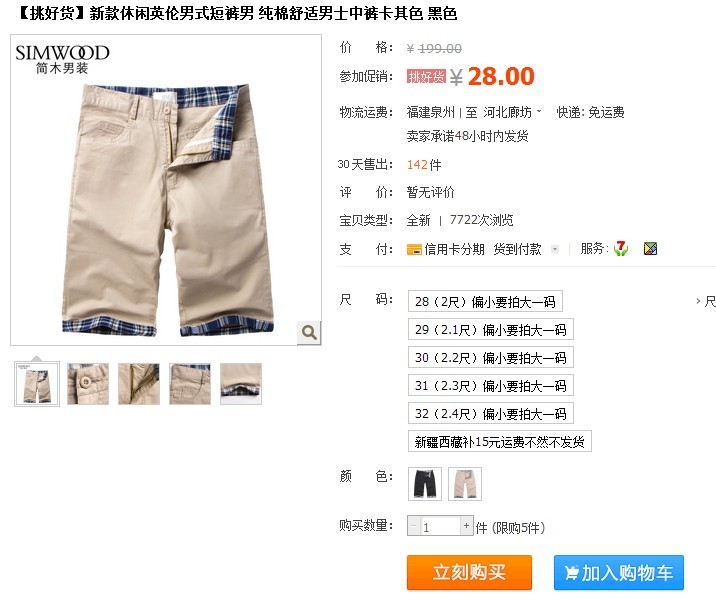Click the 立刻购买 buy now button
This screenshot has width=716, height=599.
pos(469,573)
